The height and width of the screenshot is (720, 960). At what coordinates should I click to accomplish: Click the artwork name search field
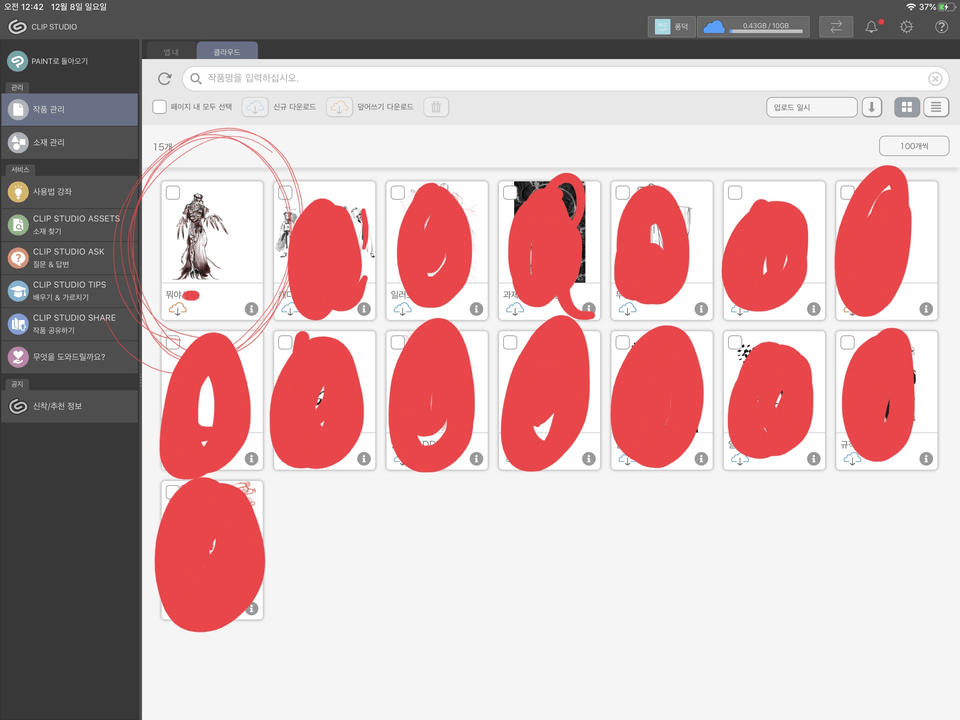560,78
